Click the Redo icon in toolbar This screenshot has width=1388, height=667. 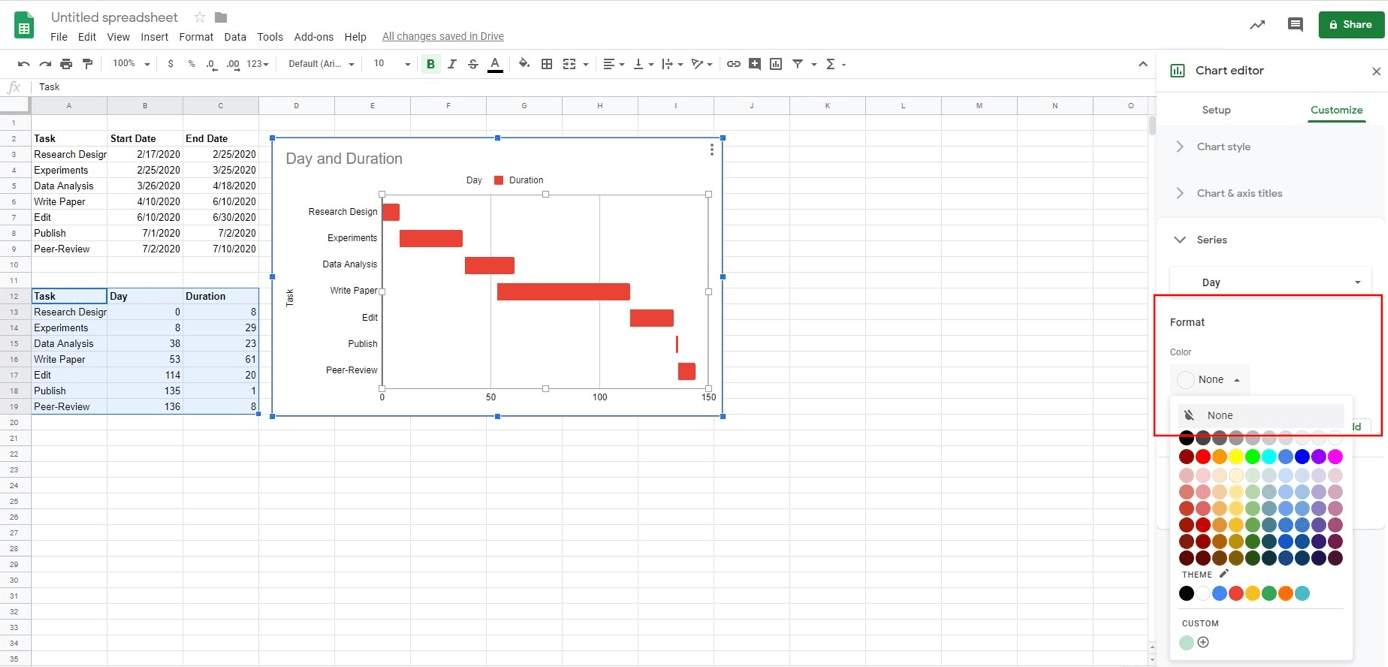pos(45,64)
